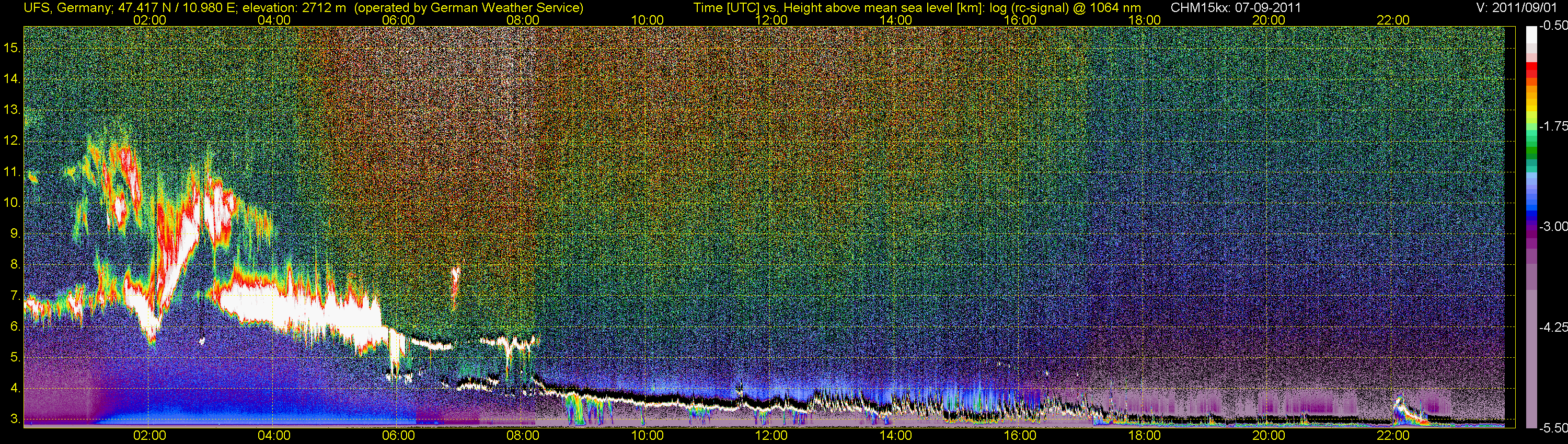Image resolution: width=1568 pixels, height=444 pixels.
Task: Click the "5." height axis label
Action: coord(15,358)
